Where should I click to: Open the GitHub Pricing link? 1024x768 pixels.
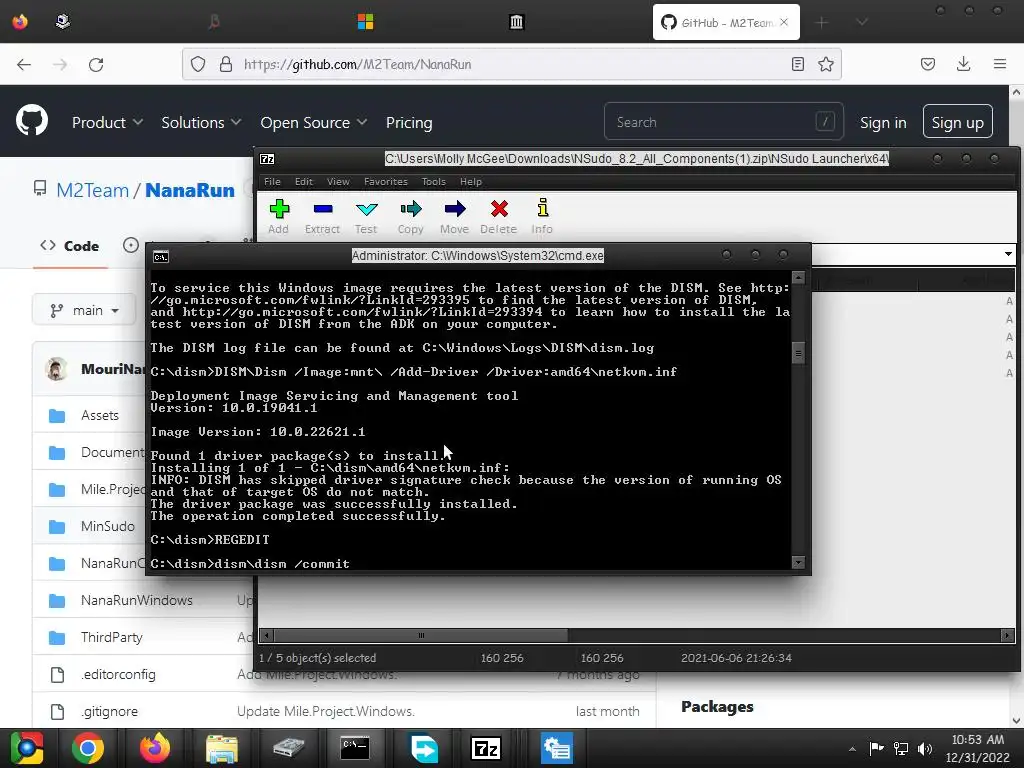(x=409, y=122)
